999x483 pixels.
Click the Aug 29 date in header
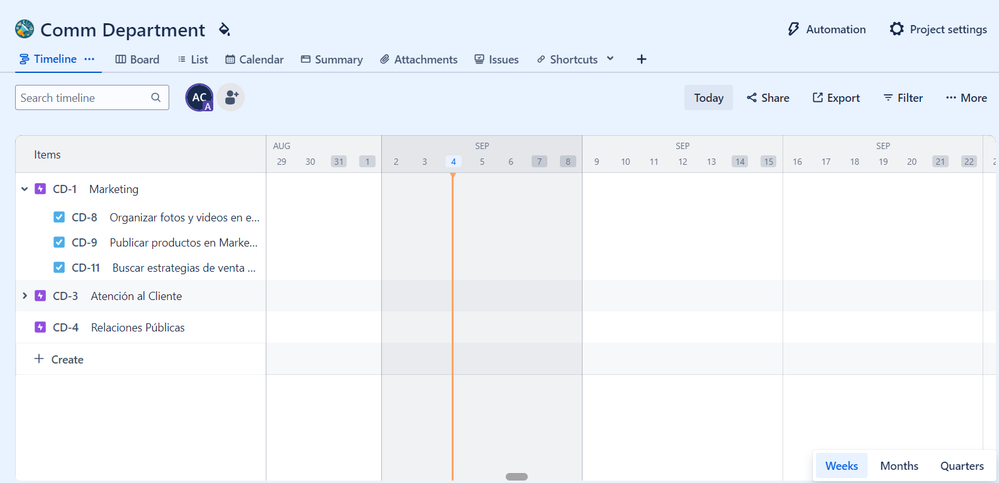point(282,162)
